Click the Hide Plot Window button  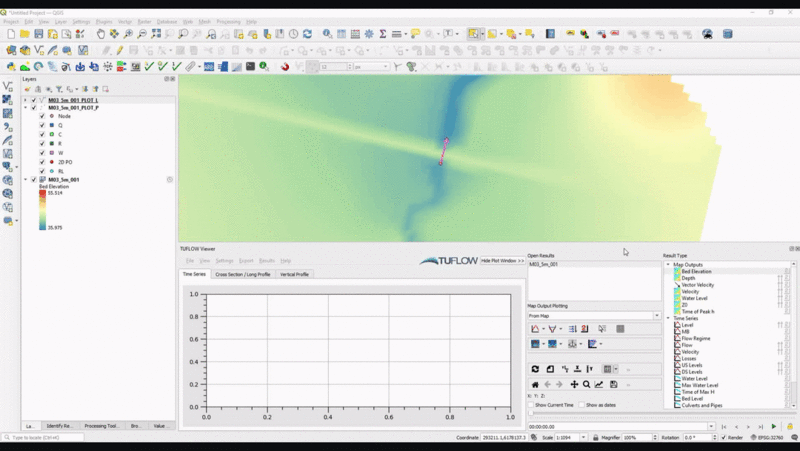click(x=503, y=261)
